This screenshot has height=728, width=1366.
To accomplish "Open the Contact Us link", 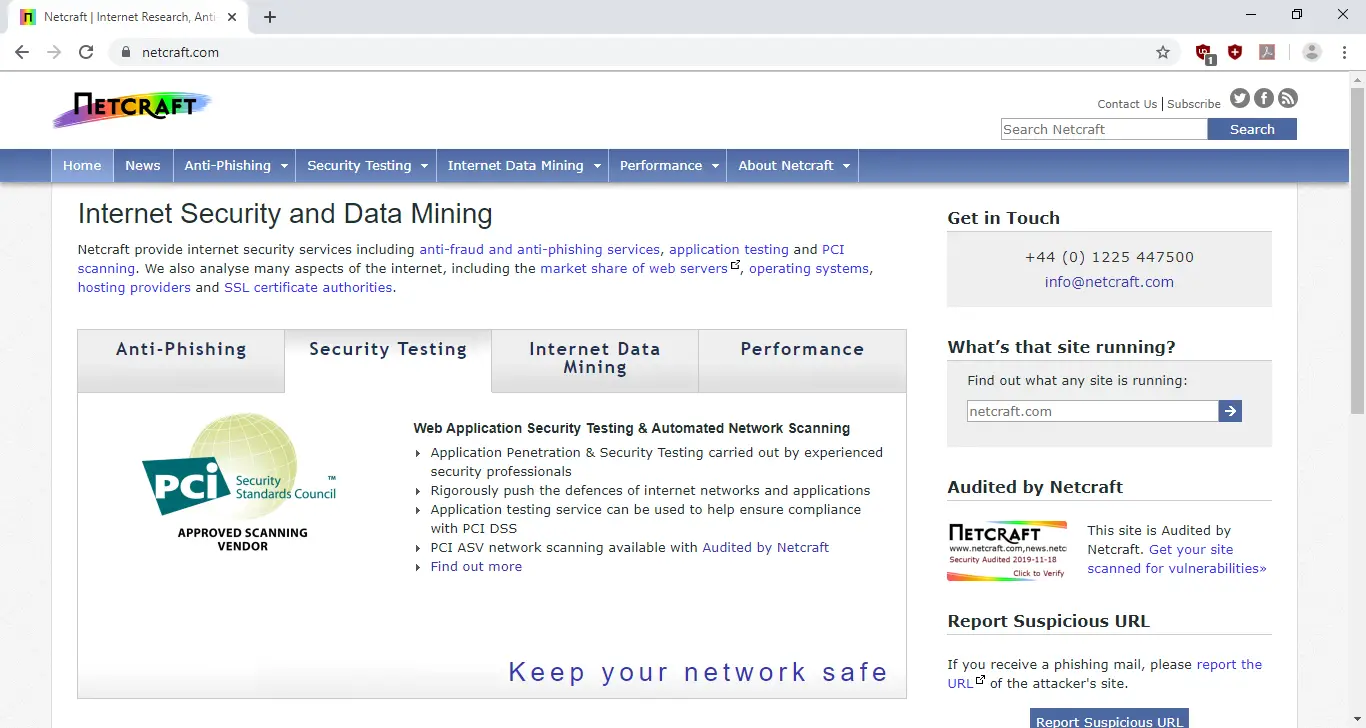I will click(x=1127, y=104).
